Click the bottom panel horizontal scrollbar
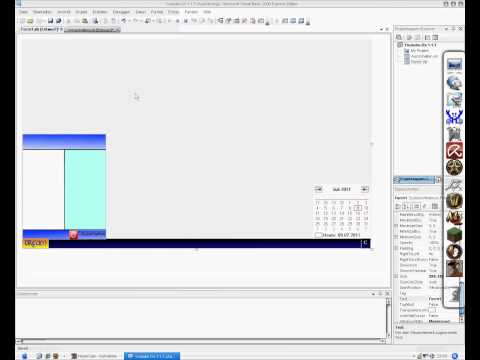Screen dimensions: 480x360 tap(202, 341)
